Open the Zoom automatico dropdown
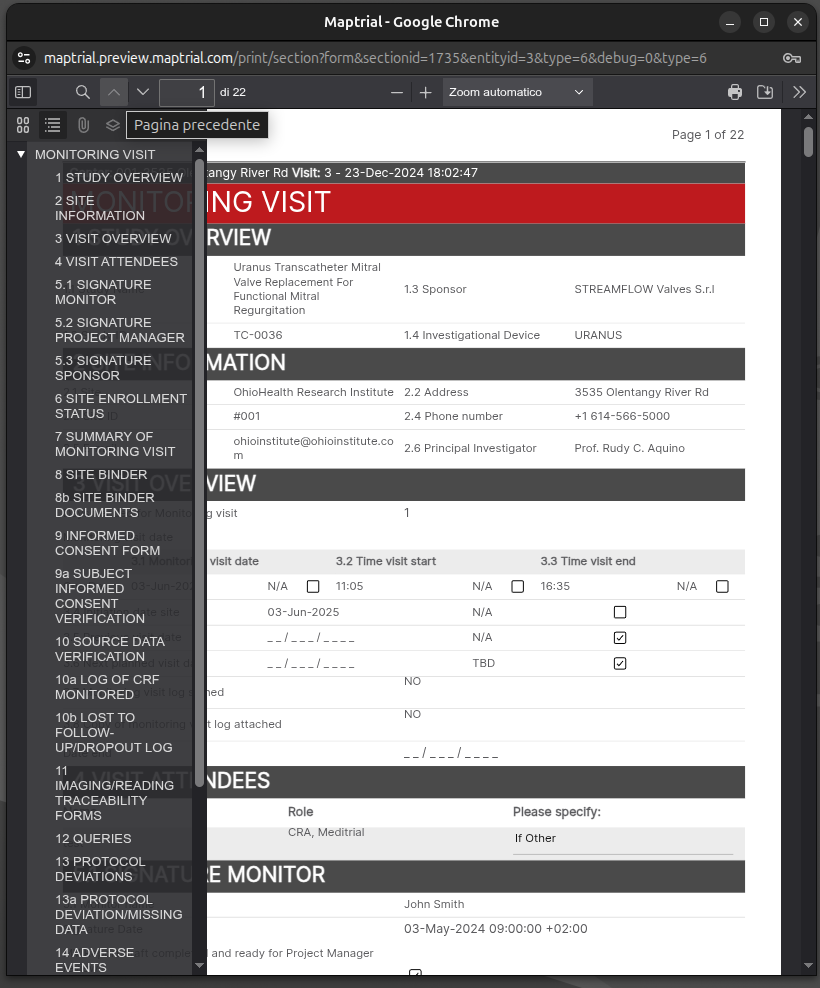This screenshot has height=988, width=820. point(517,93)
